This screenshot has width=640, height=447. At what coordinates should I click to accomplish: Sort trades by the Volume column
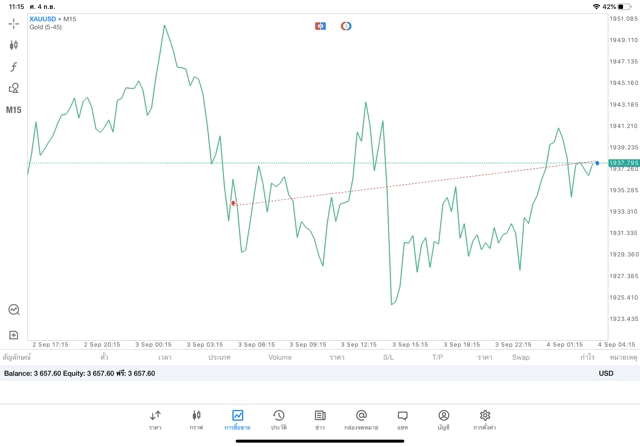tap(280, 357)
